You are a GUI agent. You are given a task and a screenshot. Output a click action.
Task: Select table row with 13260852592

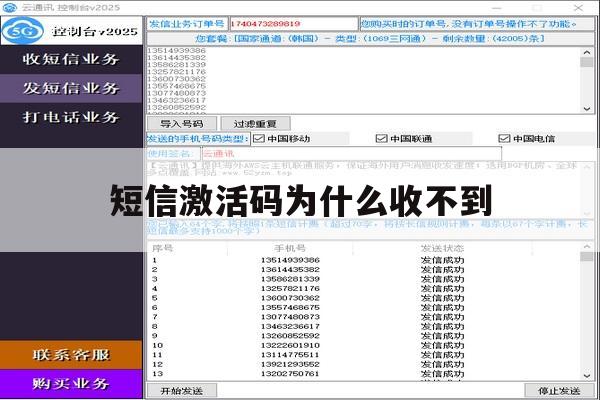[x=364, y=336]
